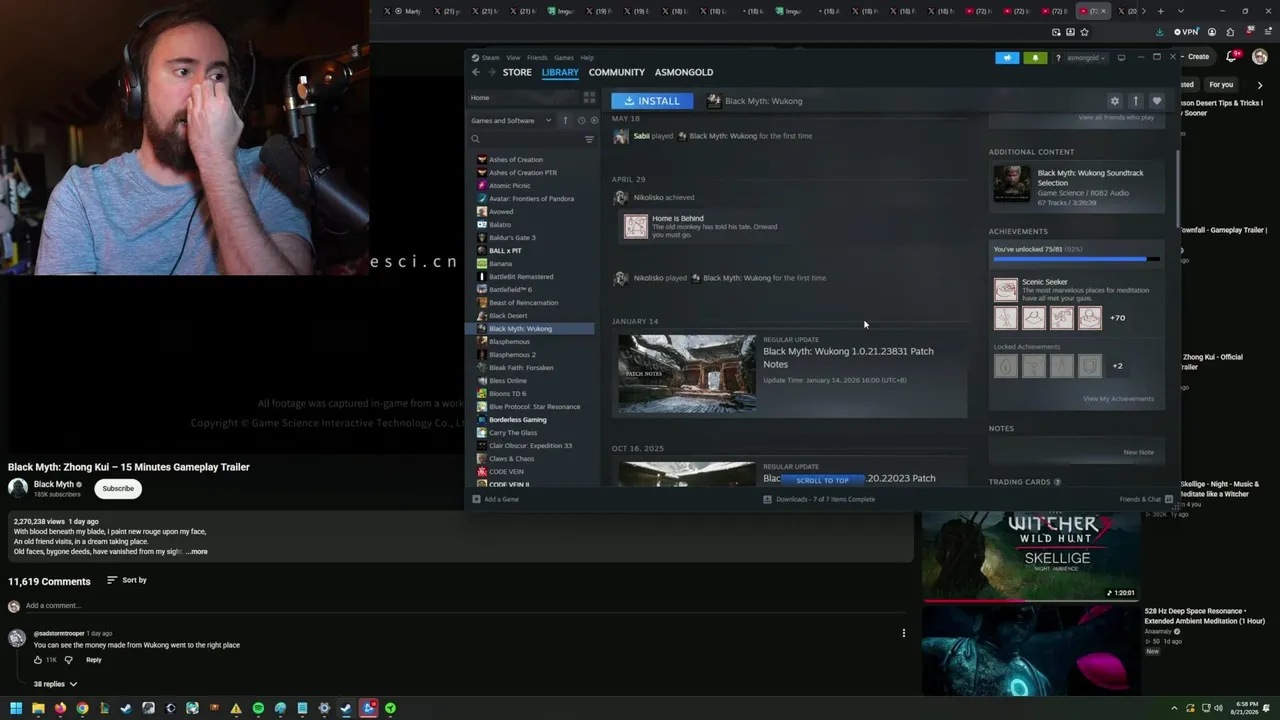This screenshot has height=720, width=1280.
Task: Open Spotify from the taskbar
Action: [x=258, y=709]
